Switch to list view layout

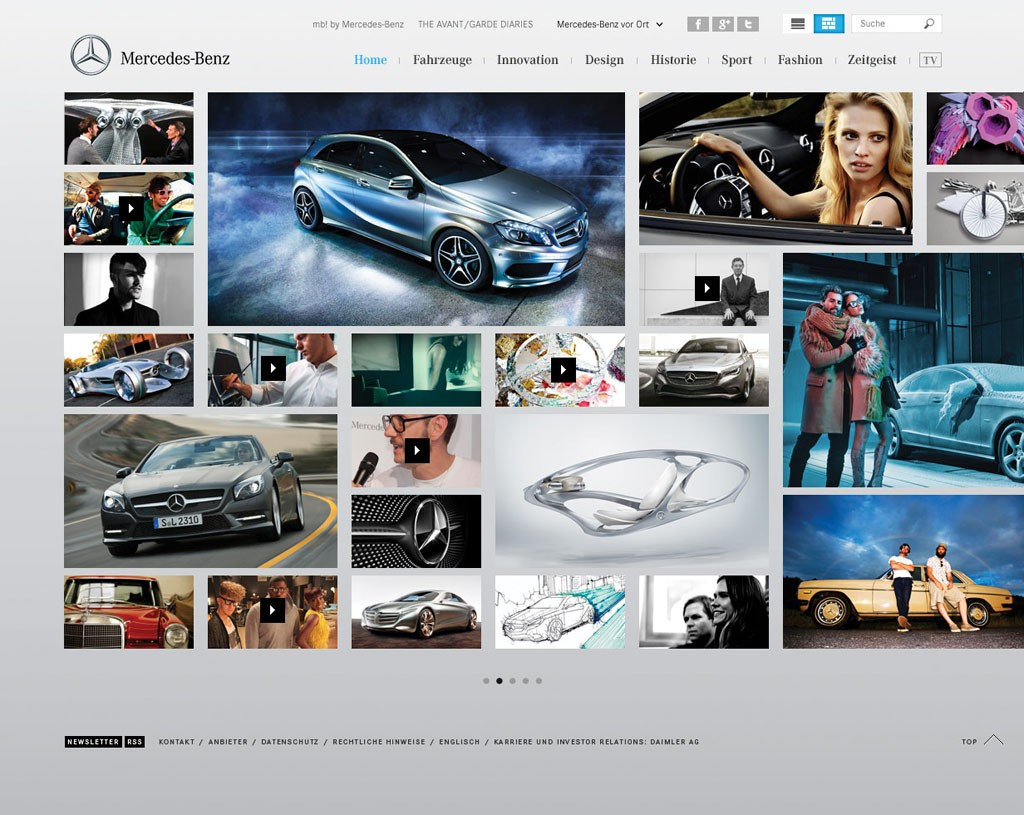coord(798,24)
